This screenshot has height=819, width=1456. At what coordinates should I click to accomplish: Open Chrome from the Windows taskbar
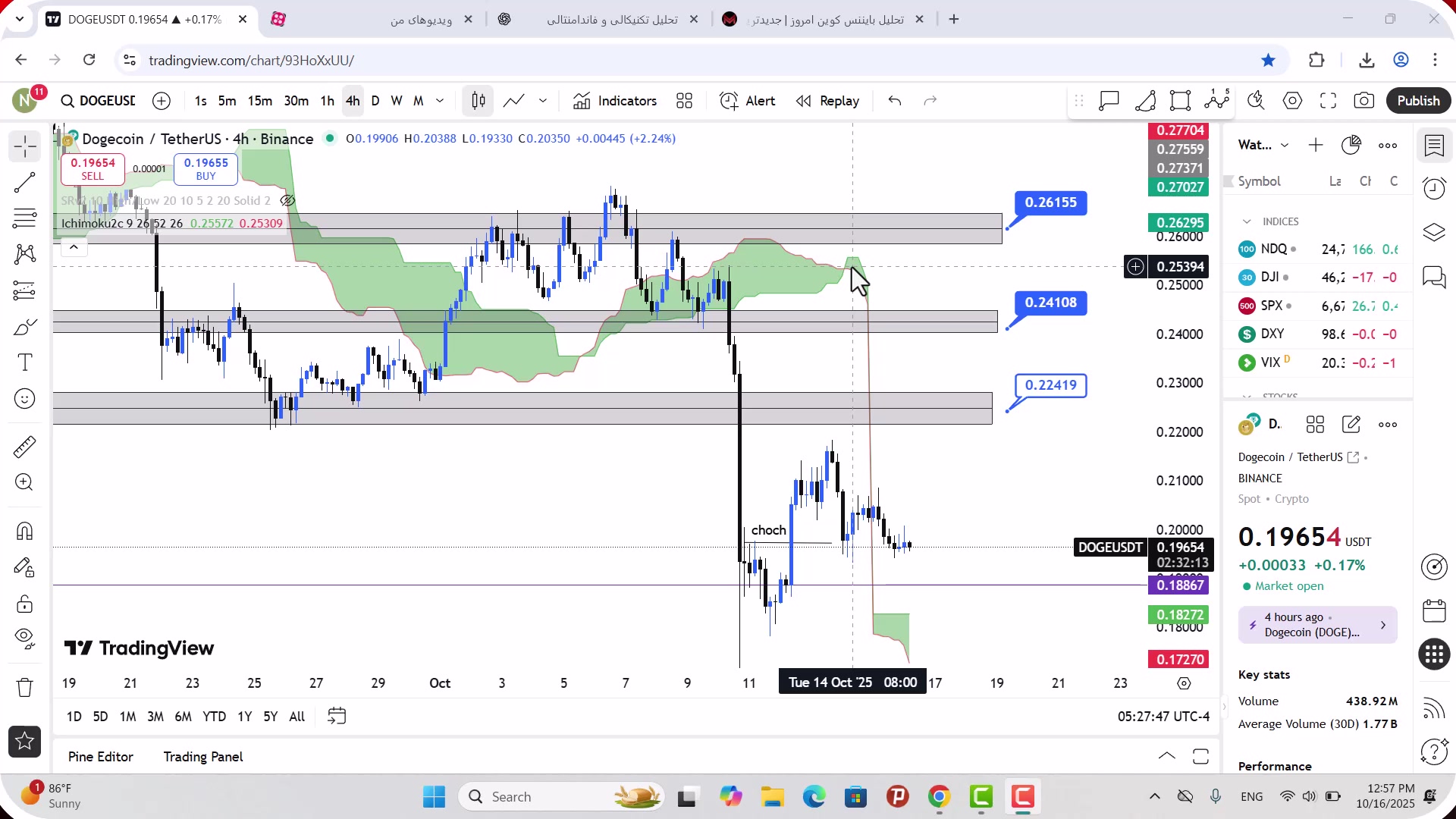tap(939, 797)
